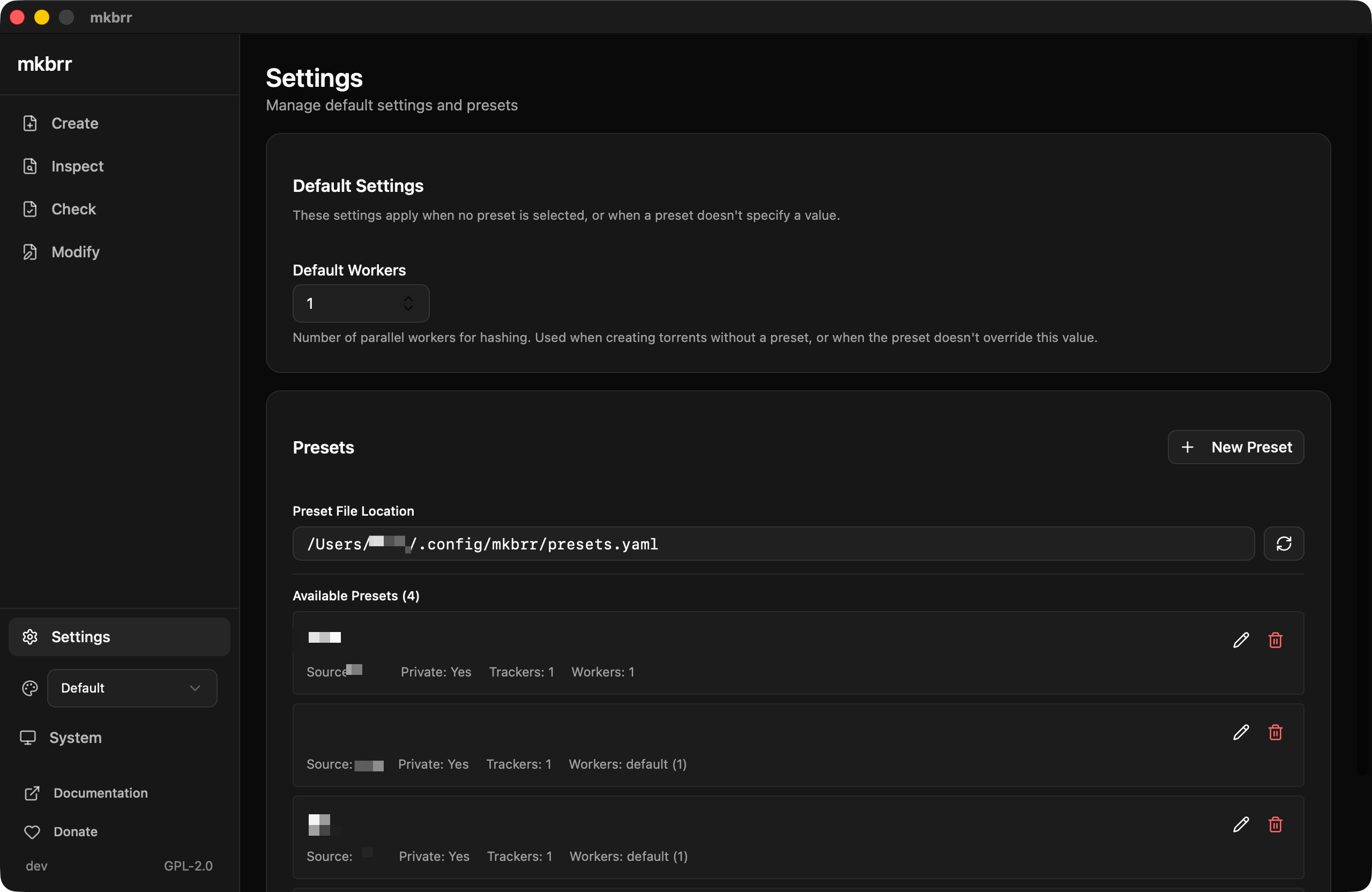Click the Preset File Location path field
This screenshot has height=892, width=1372.
[x=773, y=543]
